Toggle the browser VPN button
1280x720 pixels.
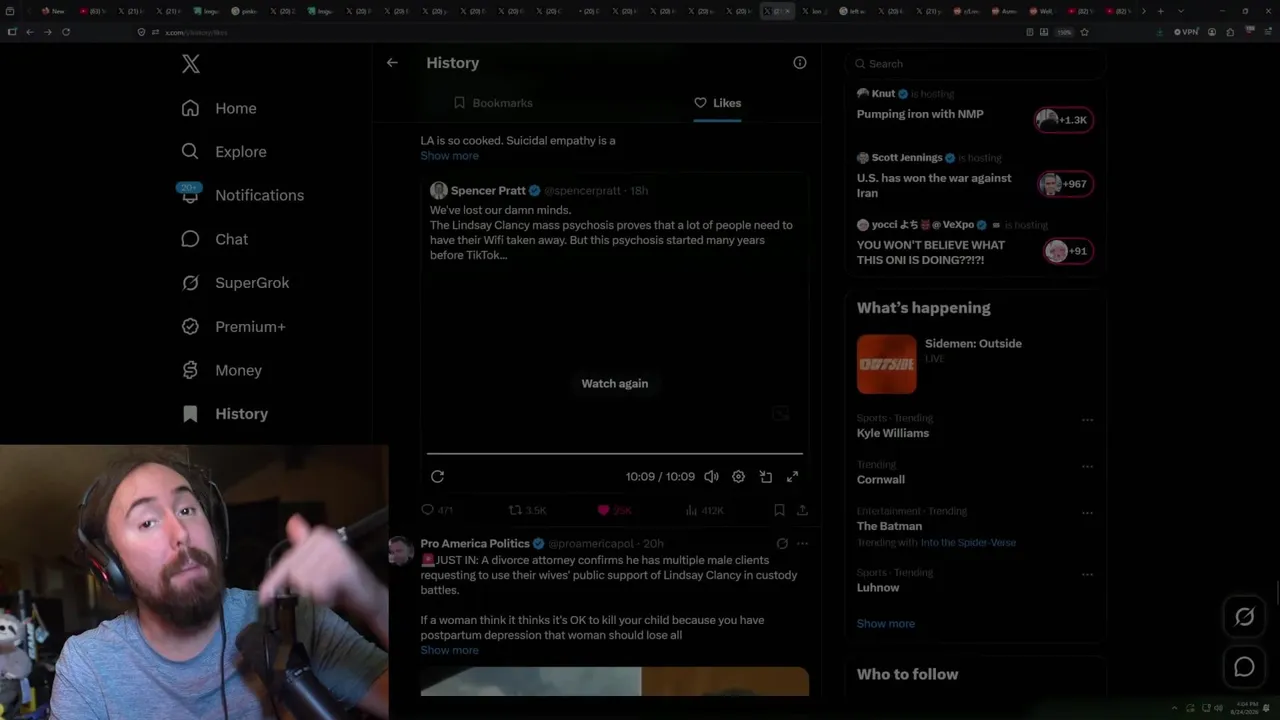click(1186, 32)
